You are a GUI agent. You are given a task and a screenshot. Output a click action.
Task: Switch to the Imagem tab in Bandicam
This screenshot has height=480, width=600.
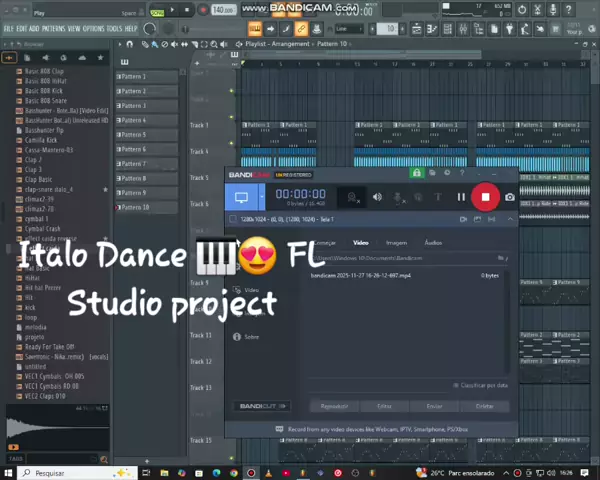click(x=397, y=243)
